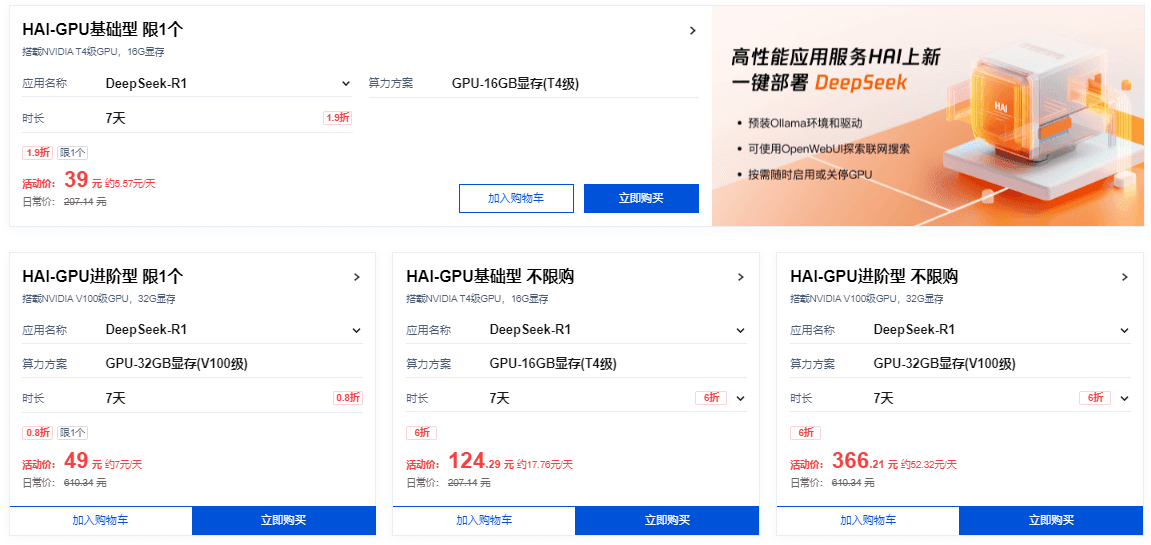Click 立即购买 for HAI-GPU进阶型 不限购
The width and height of the screenshot is (1151, 545).
pos(1051,520)
